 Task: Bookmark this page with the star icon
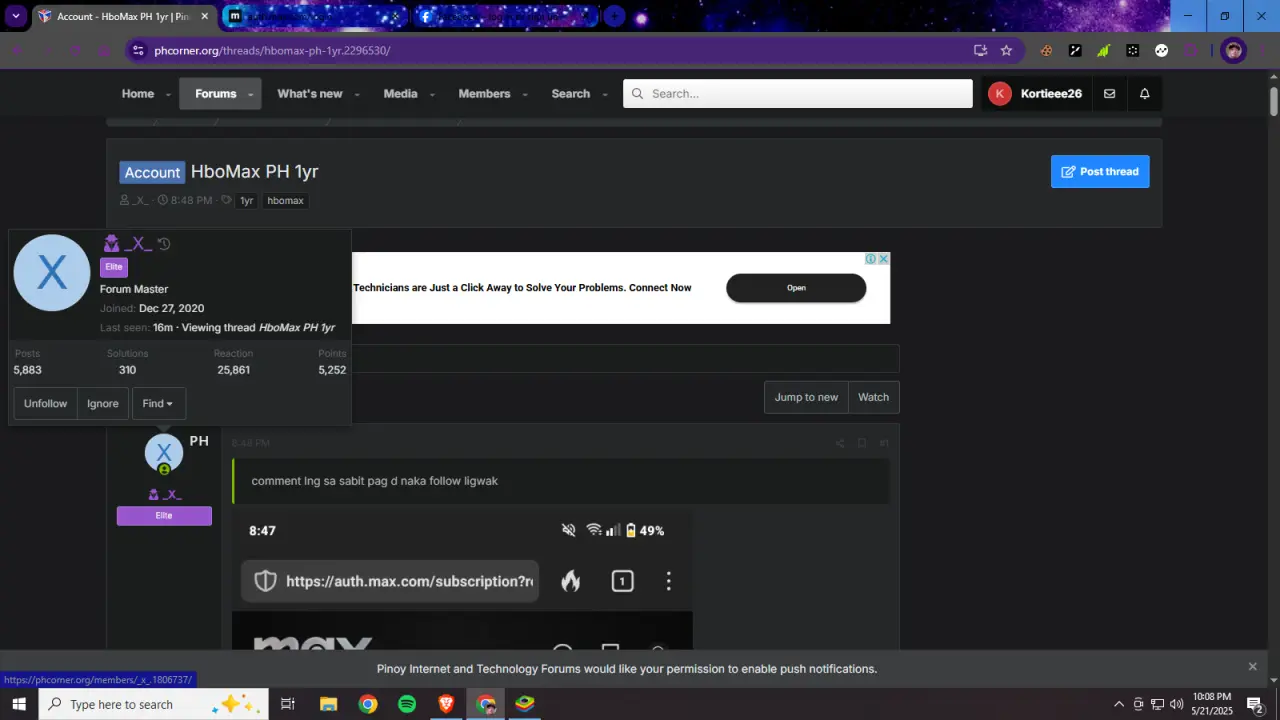coord(1007,50)
